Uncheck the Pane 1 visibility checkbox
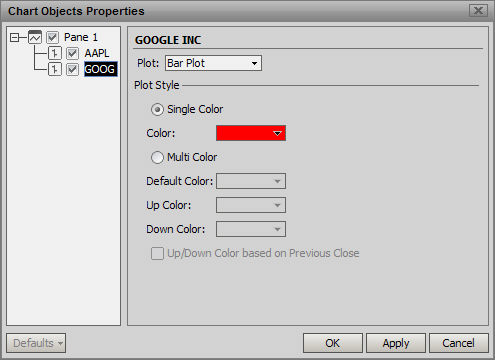The image size is (495, 360). click(52, 37)
